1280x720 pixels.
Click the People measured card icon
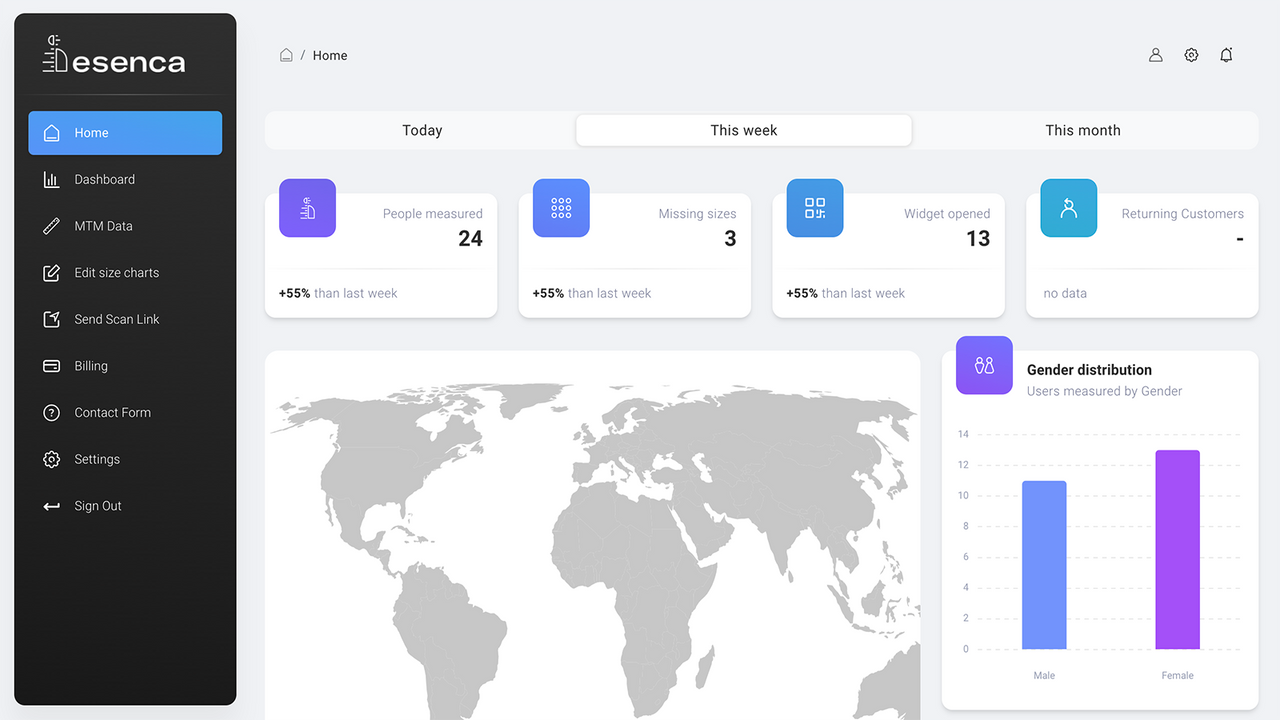pyautogui.click(x=307, y=208)
